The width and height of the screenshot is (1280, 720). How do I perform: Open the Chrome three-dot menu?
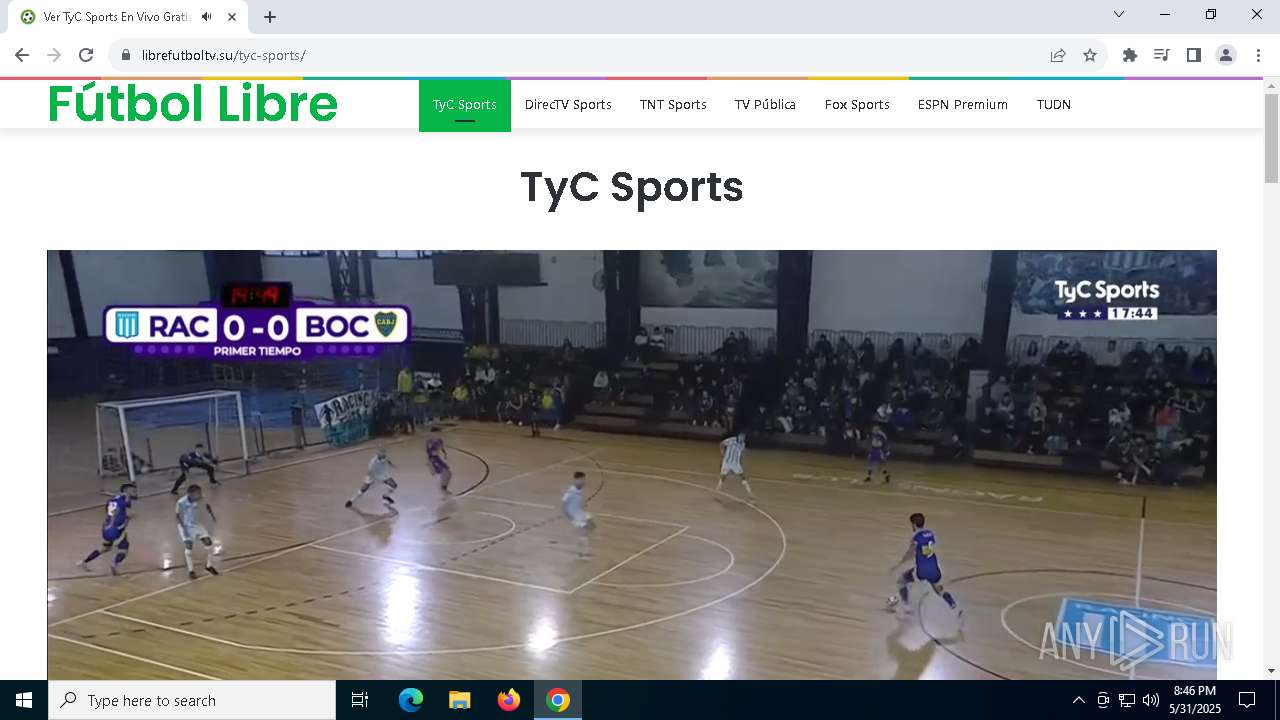1258,55
